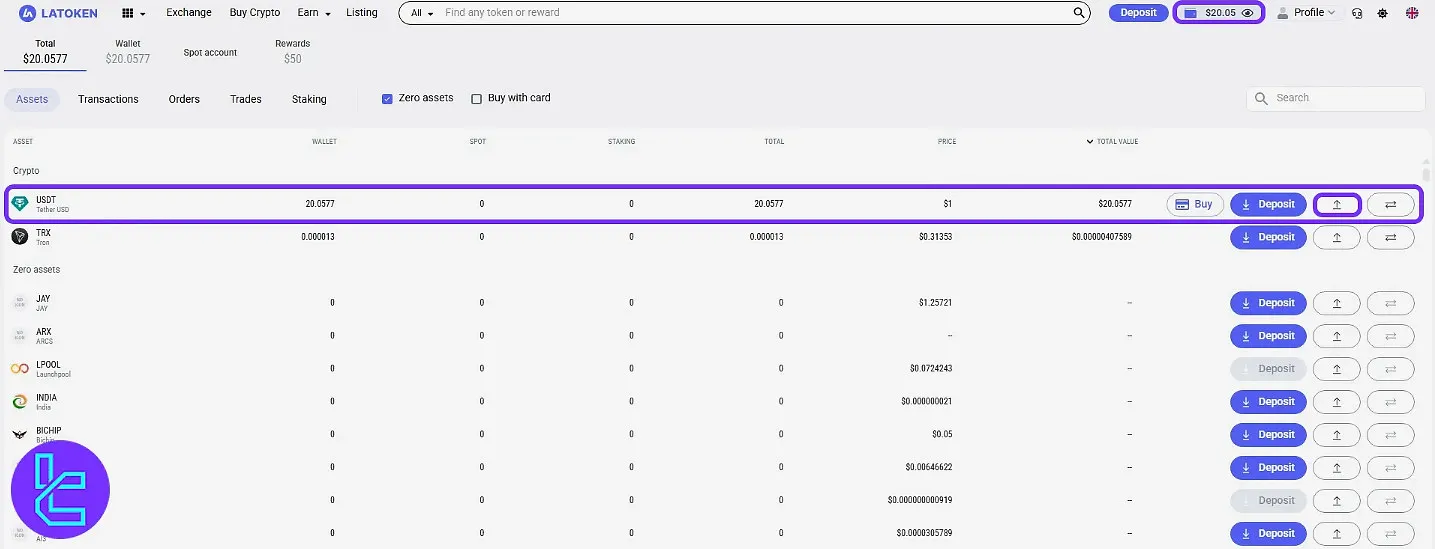Expand the Earn dropdown menu

tap(314, 13)
